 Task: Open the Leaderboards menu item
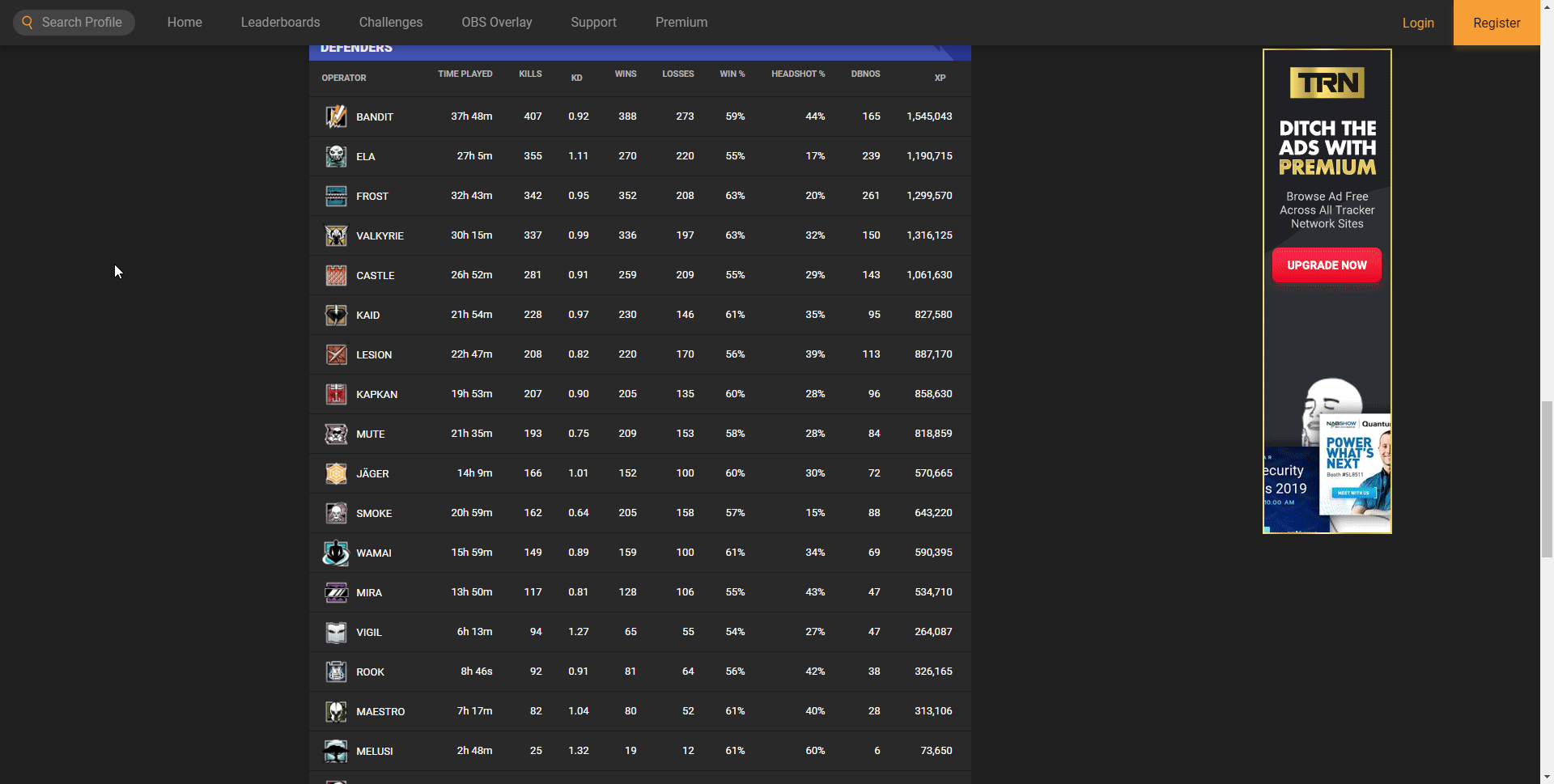pos(280,23)
